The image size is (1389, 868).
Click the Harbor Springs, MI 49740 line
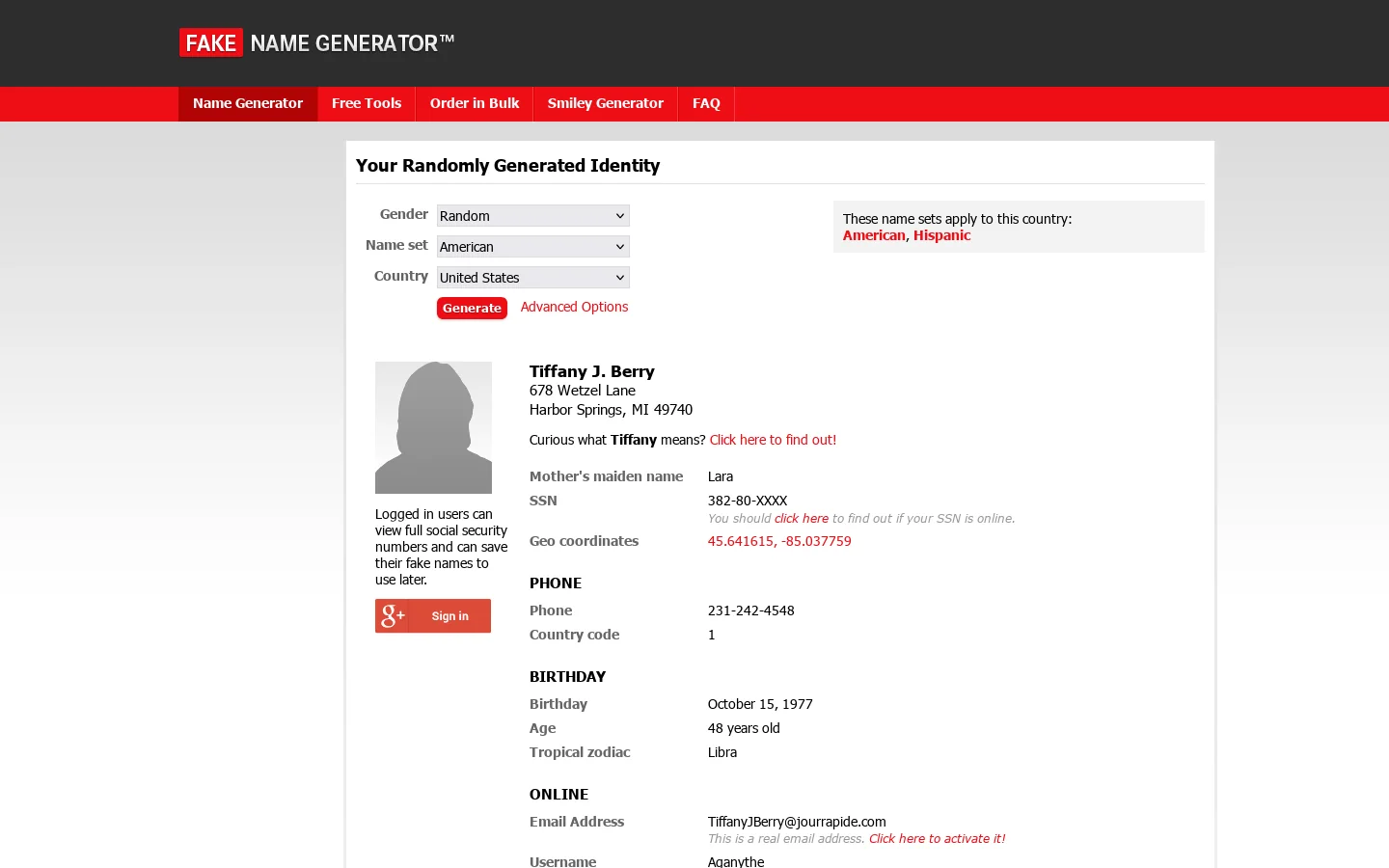point(611,410)
